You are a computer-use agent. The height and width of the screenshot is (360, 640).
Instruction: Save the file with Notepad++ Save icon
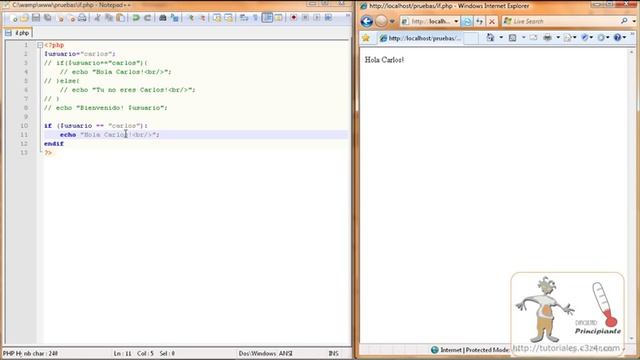pos(36,18)
